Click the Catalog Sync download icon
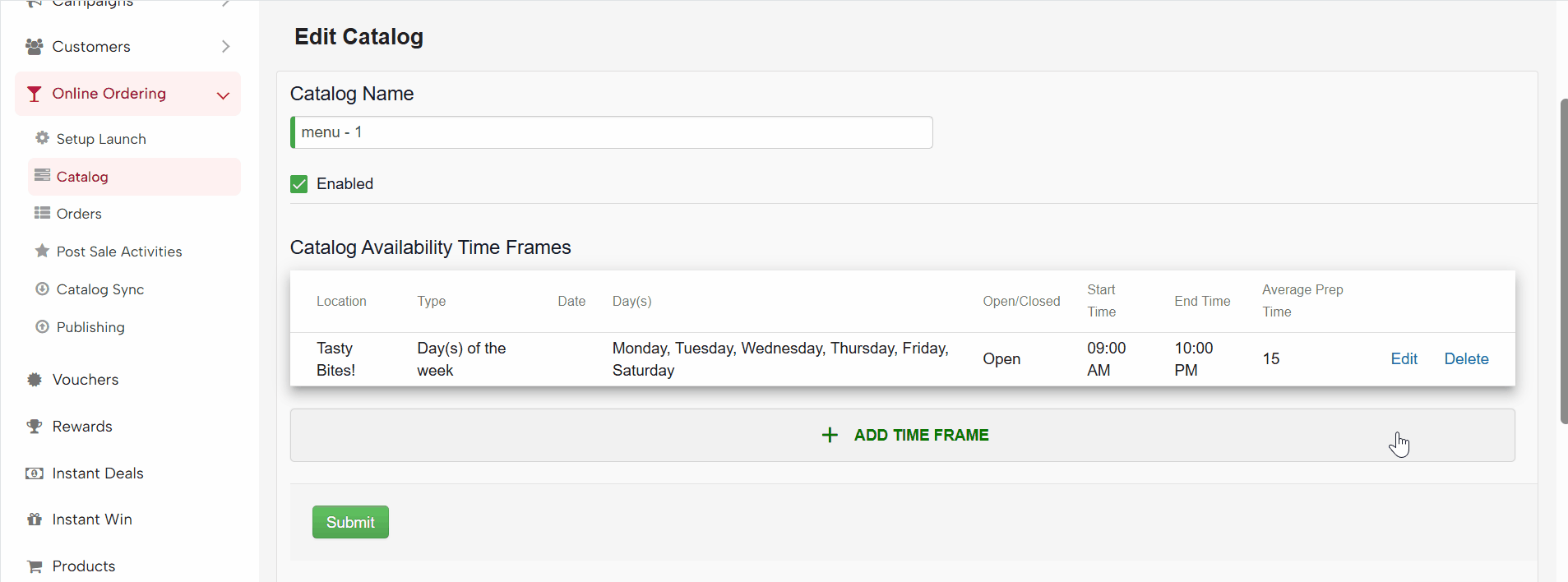Image resolution: width=1568 pixels, height=582 pixels. click(x=42, y=289)
